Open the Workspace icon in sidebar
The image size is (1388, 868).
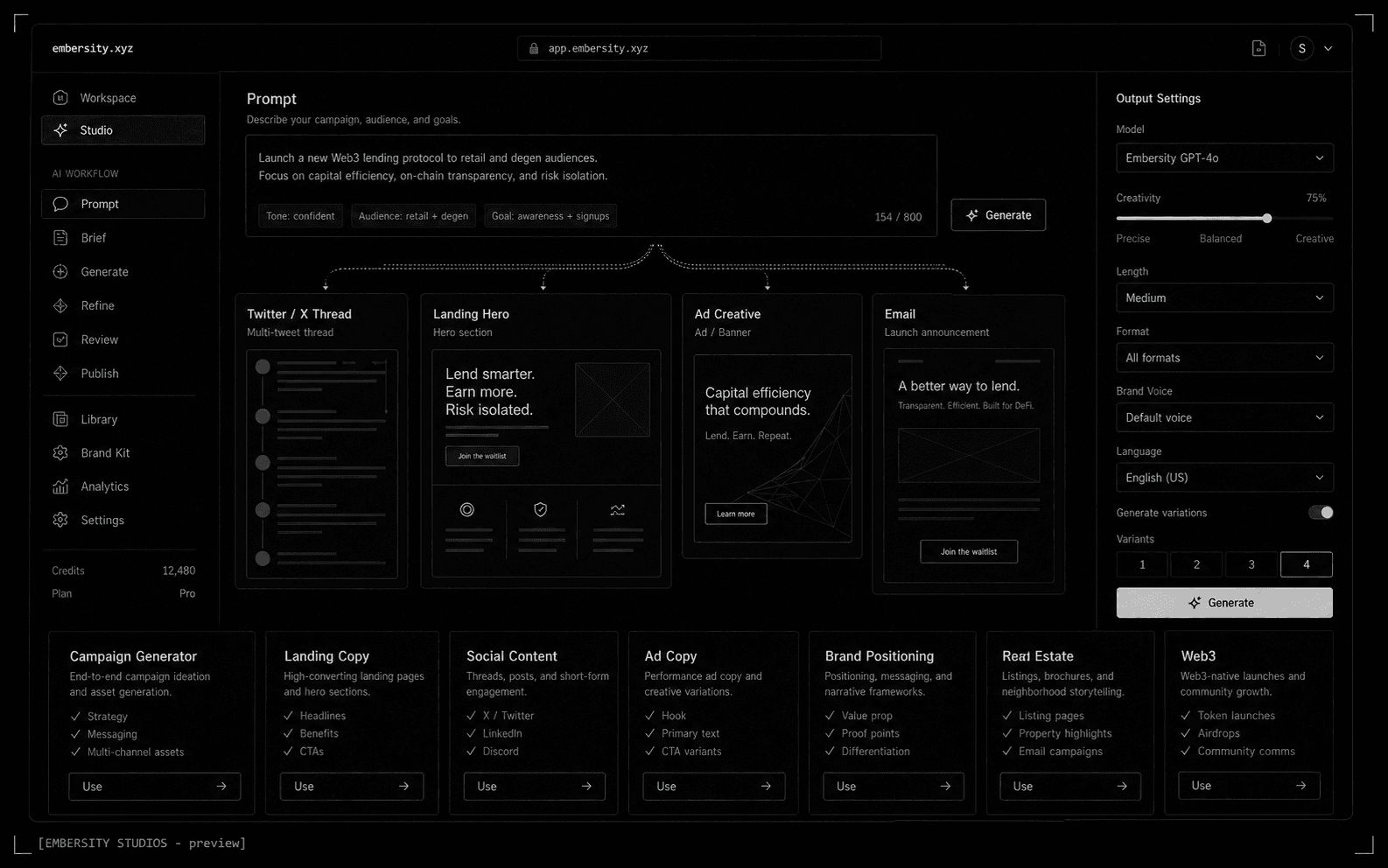[60, 97]
